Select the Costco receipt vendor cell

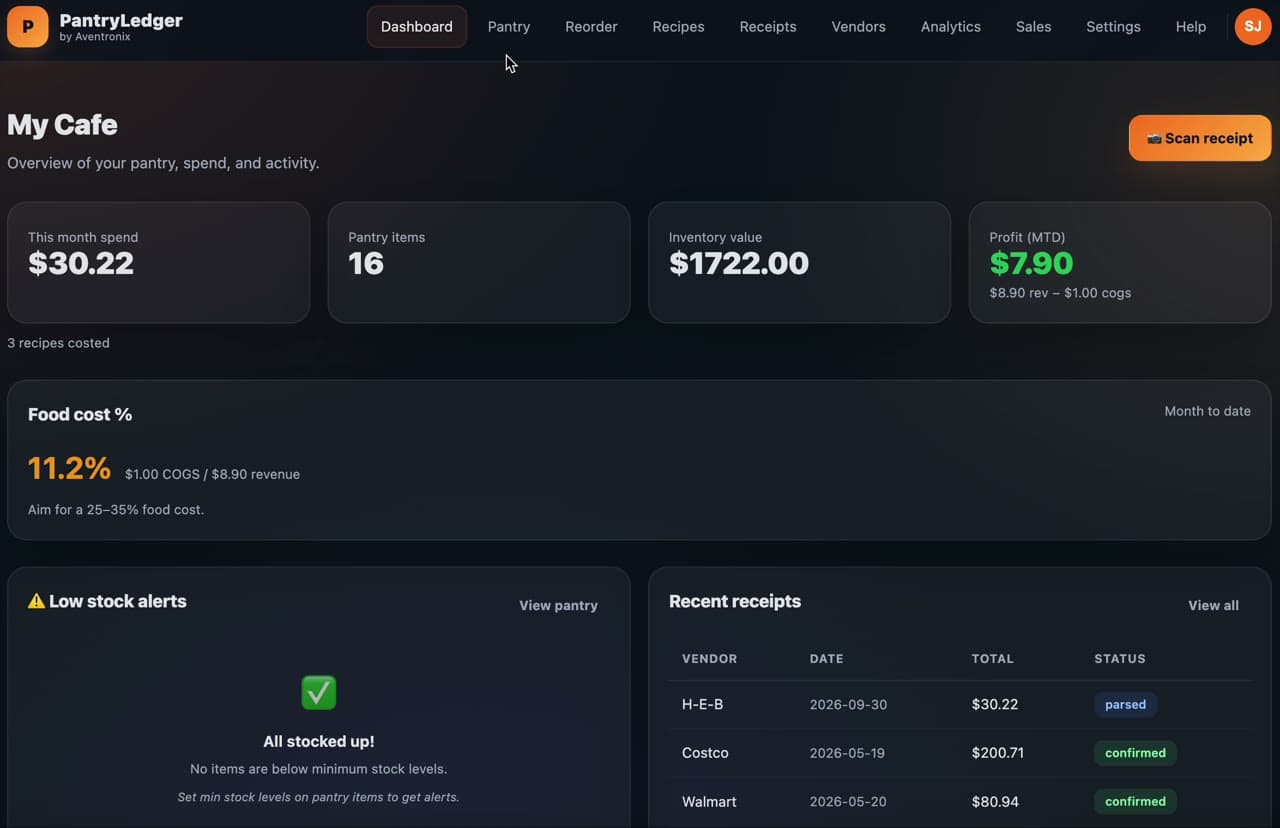click(x=705, y=753)
